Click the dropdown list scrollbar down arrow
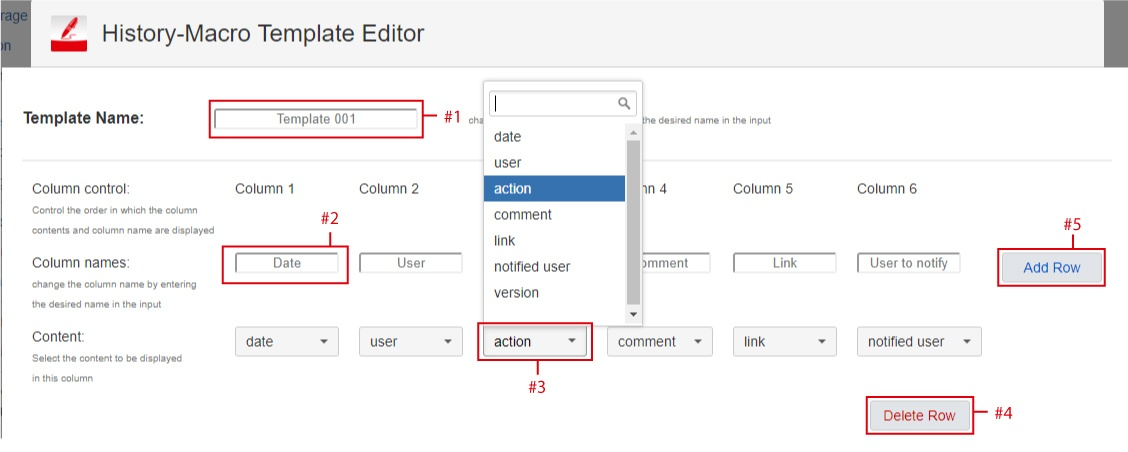 click(632, 314)
